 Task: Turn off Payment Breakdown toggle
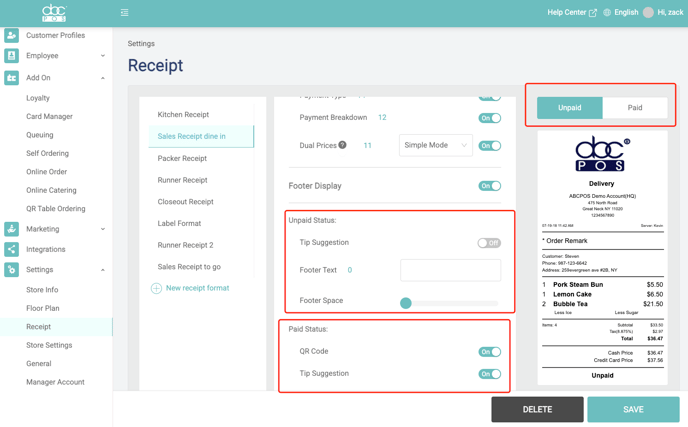tap(490, 118)
